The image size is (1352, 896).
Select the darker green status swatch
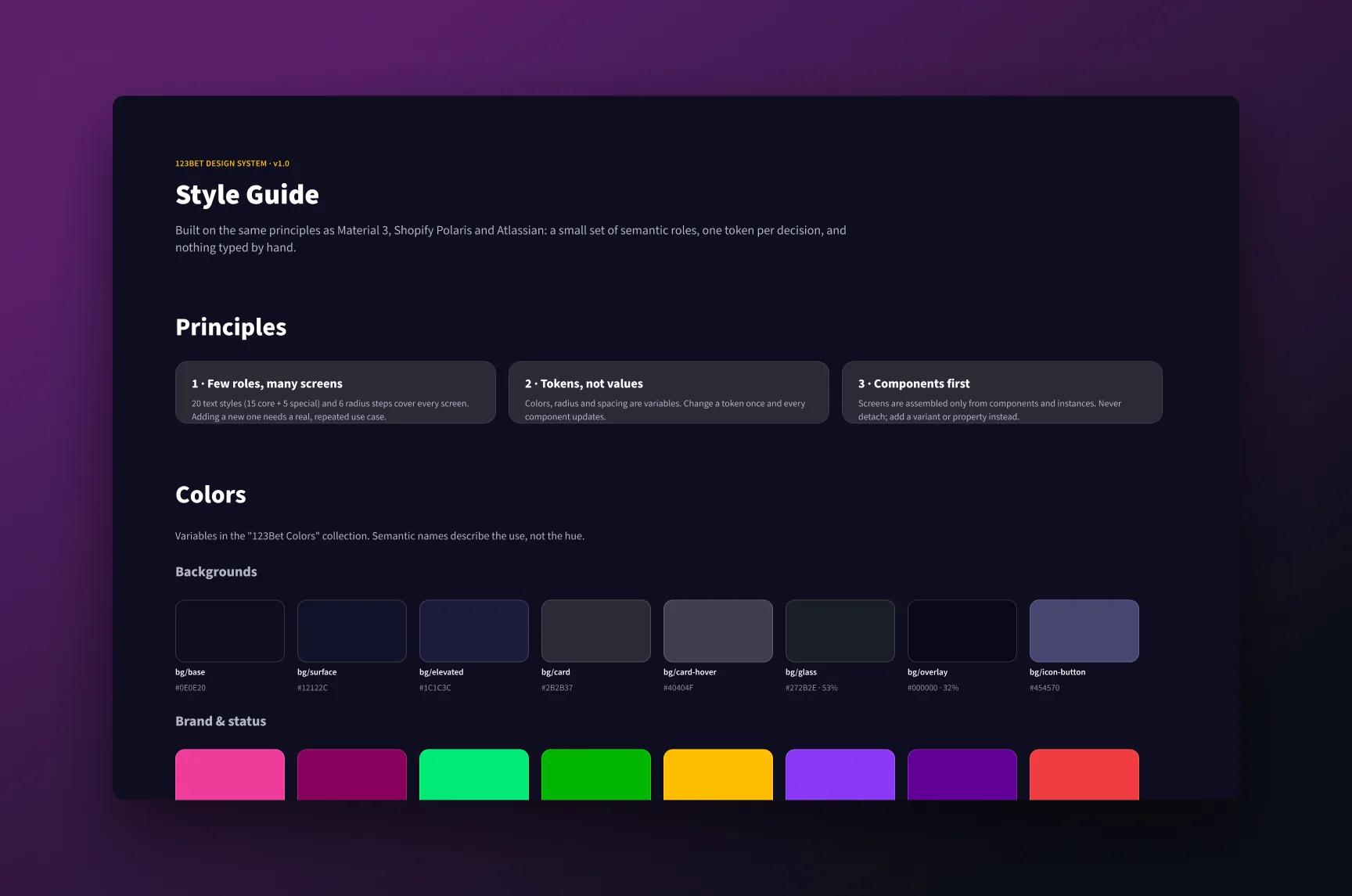click(596, 775)
